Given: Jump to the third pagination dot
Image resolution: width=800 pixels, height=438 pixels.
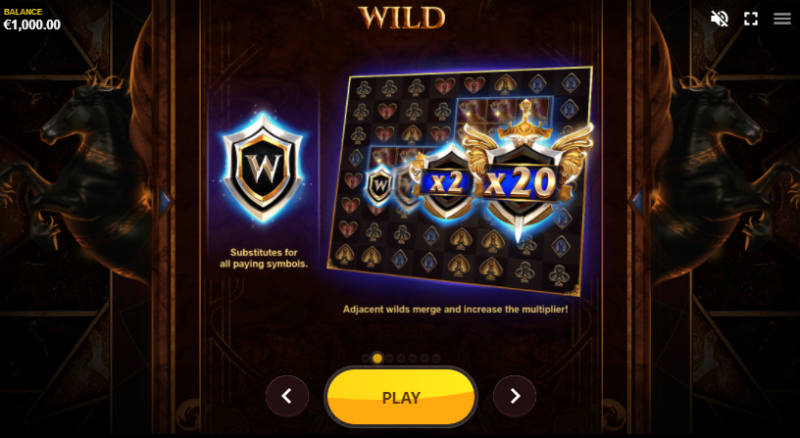Looking at the screenshot, I should tap(389, 358).
